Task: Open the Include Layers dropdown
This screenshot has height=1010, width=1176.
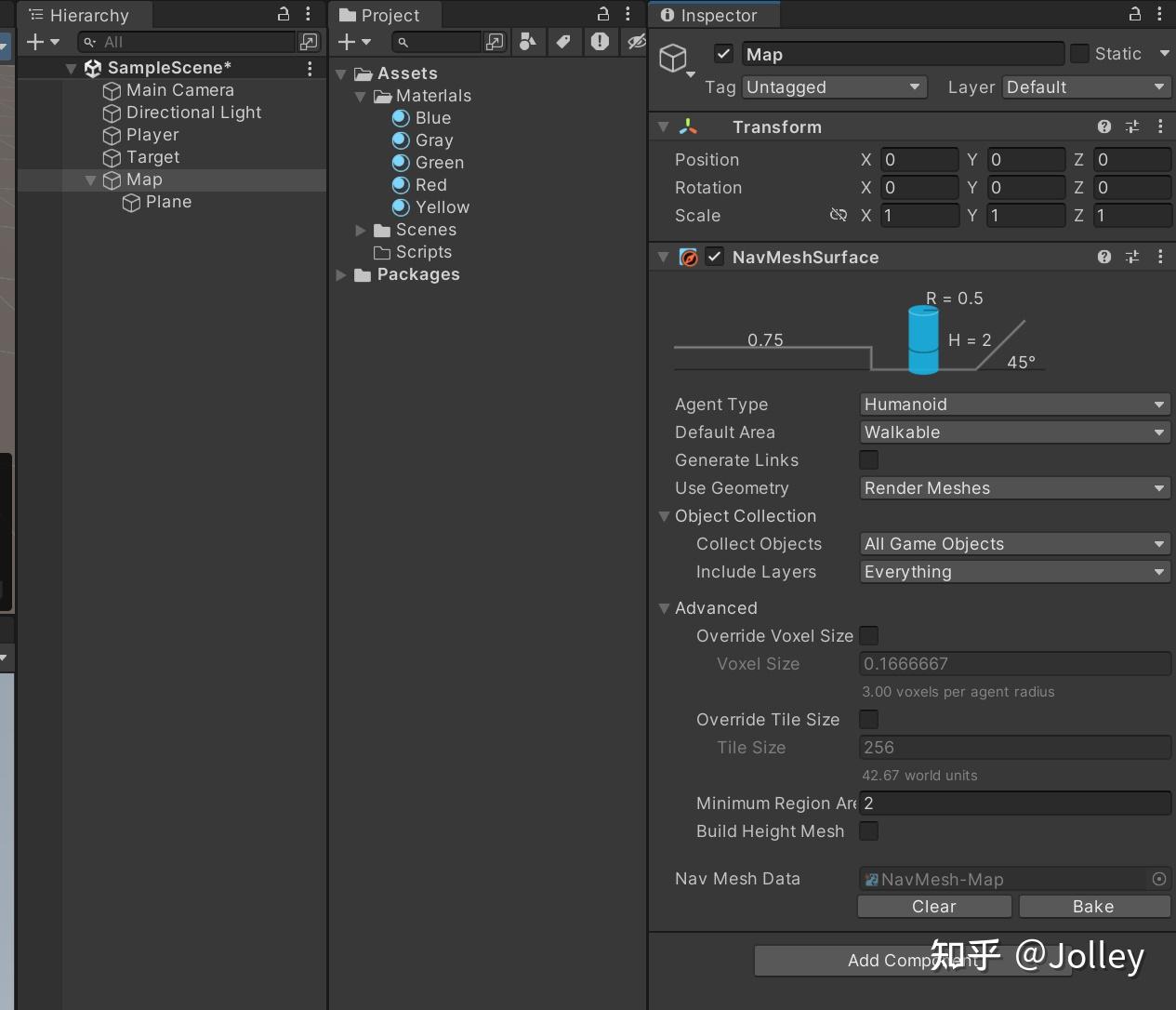Action: click(1013, 572)
